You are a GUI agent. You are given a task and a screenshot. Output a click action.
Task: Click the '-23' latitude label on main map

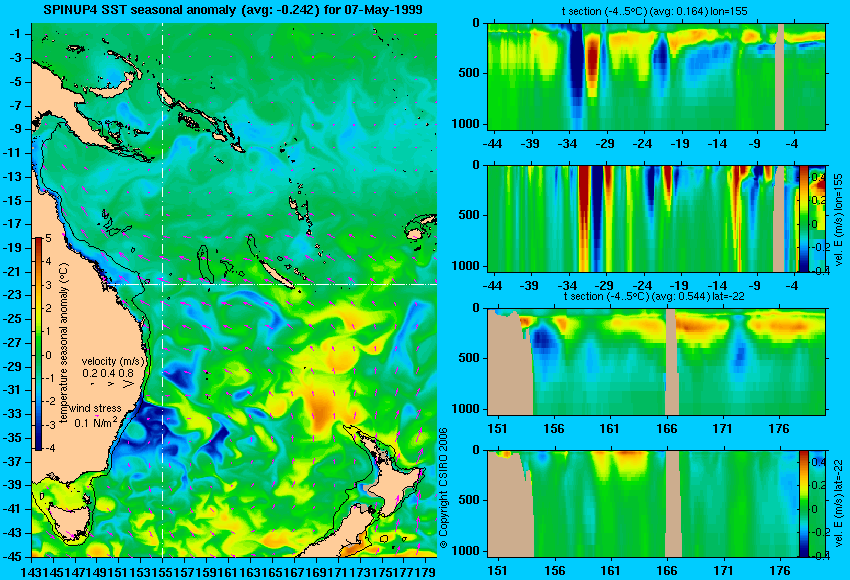(x=13, y=295)
